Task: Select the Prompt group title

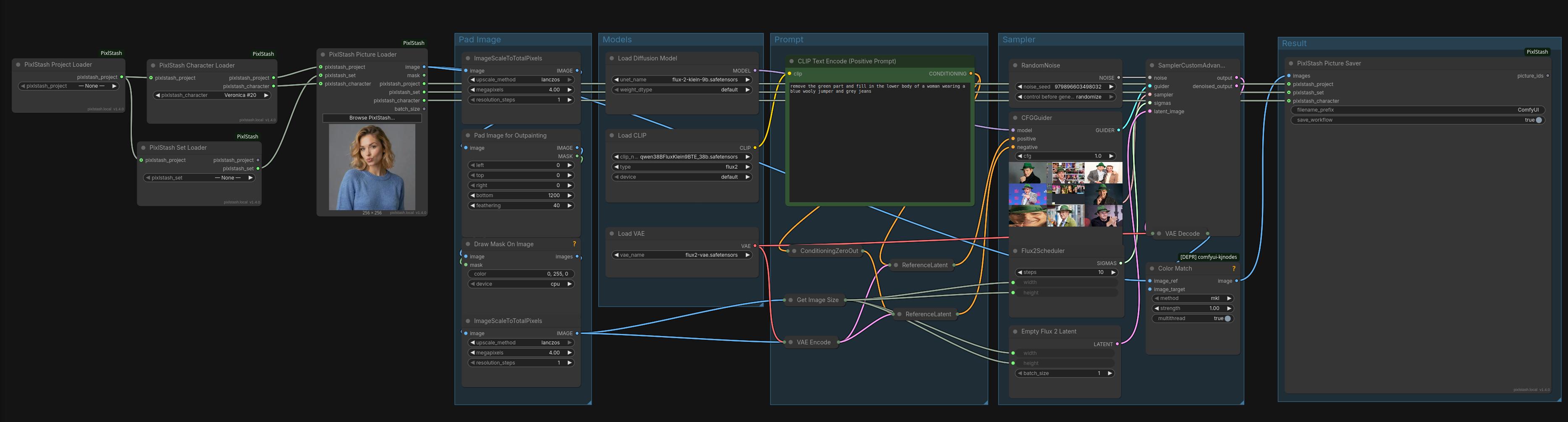Action: click(x=789, y=39)
